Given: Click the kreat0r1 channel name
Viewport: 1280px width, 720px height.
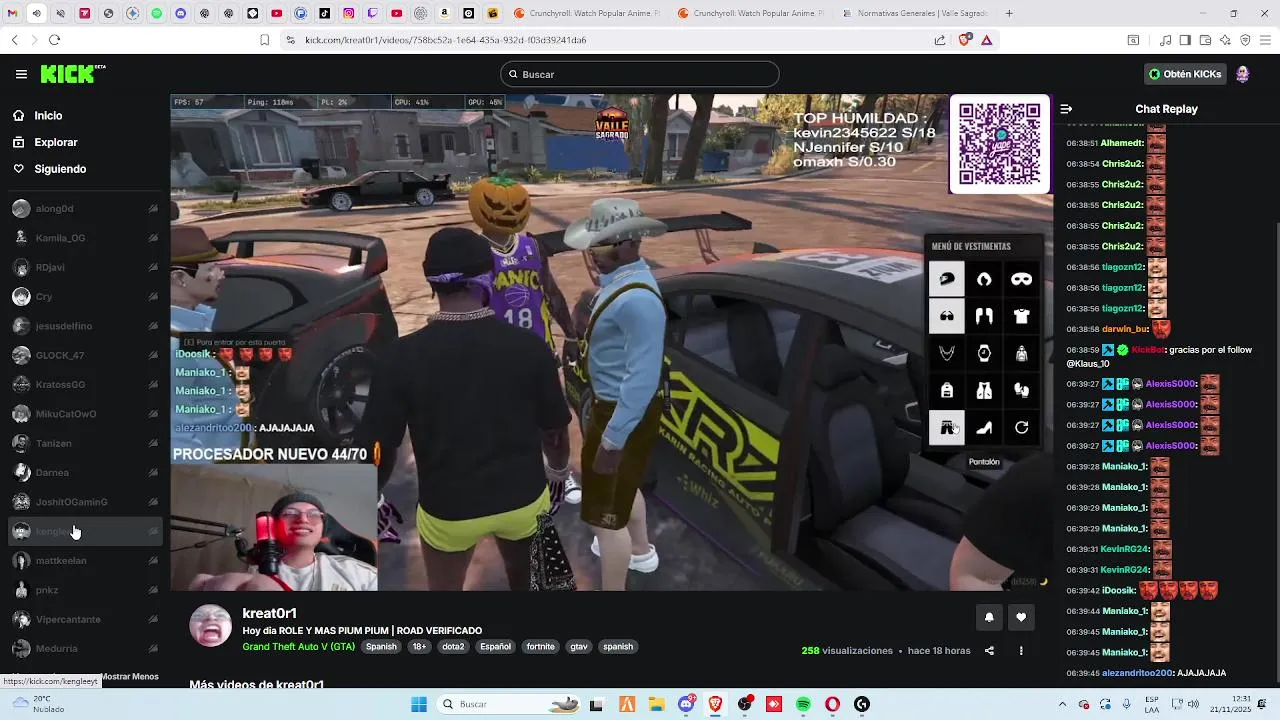Looking at the screenshot, I should 269,613.
